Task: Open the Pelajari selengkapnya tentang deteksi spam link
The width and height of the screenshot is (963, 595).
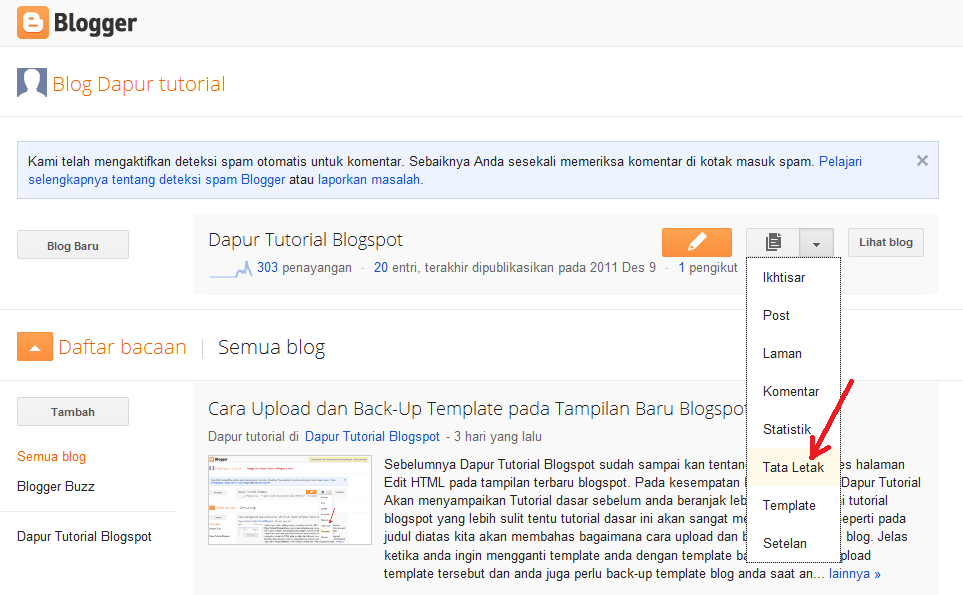Action: point(445,171)
